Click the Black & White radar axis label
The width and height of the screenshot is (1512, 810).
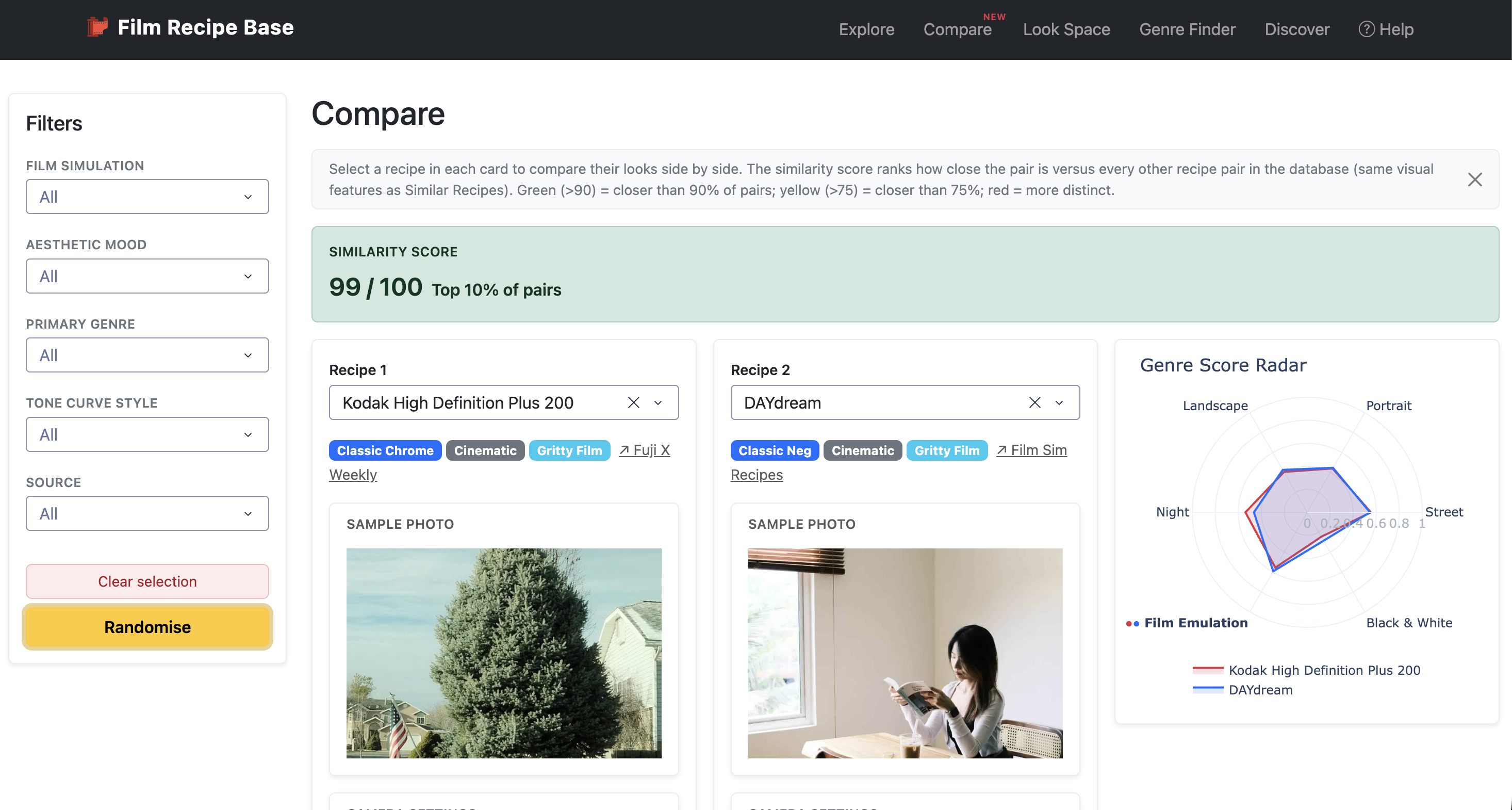click(x=1409, y=623)
